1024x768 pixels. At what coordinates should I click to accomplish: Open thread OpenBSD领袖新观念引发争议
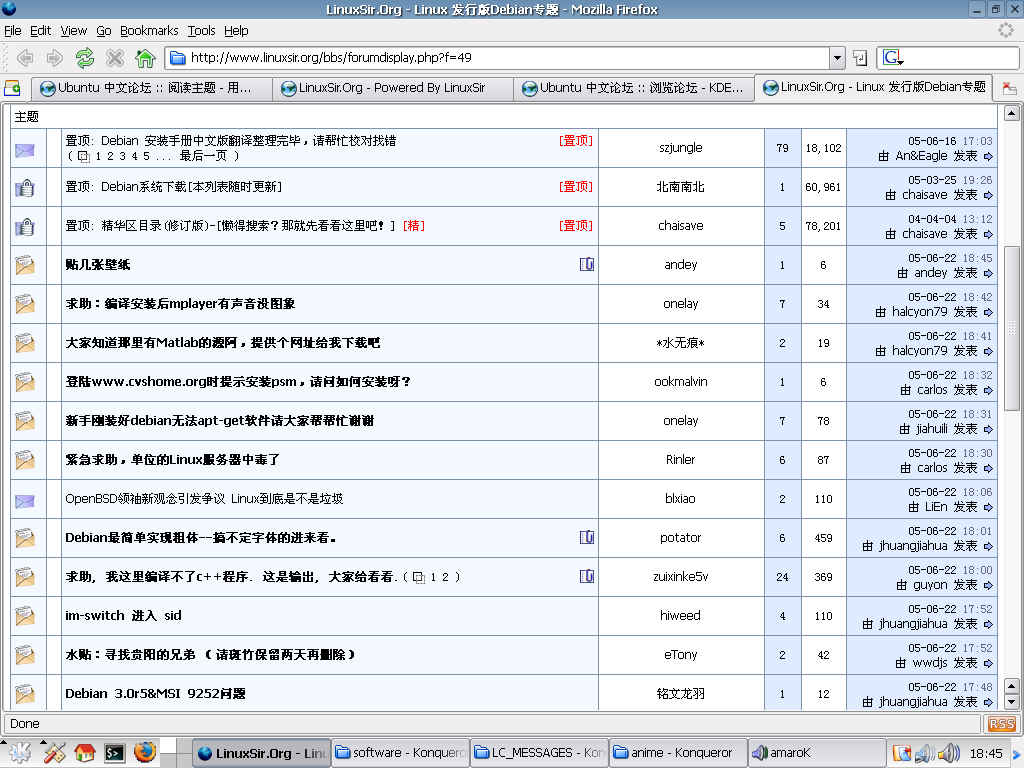click(204, 499)
